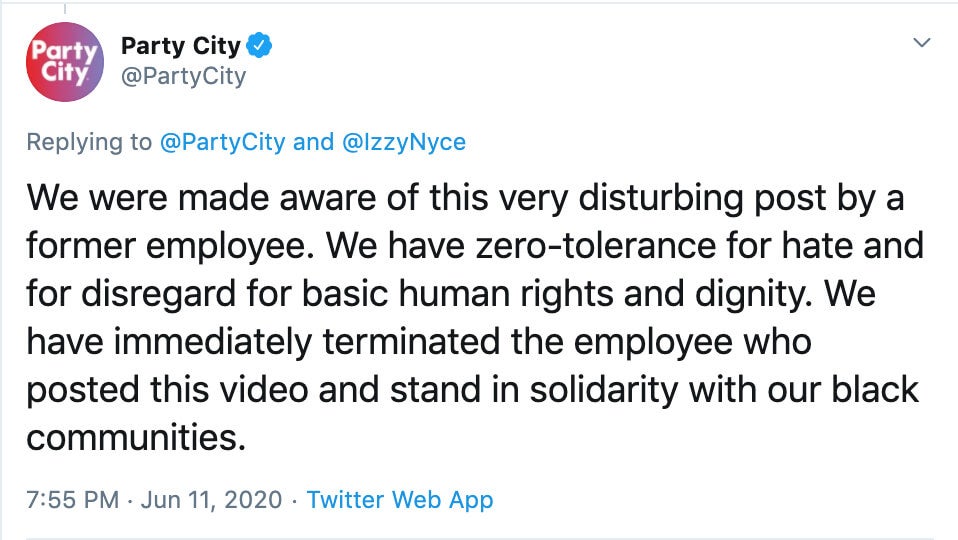The width and height of the screenshot is (958, 540).
Task: Click 'zero-tolerance' in the tweet text
Action: [596, 246]
